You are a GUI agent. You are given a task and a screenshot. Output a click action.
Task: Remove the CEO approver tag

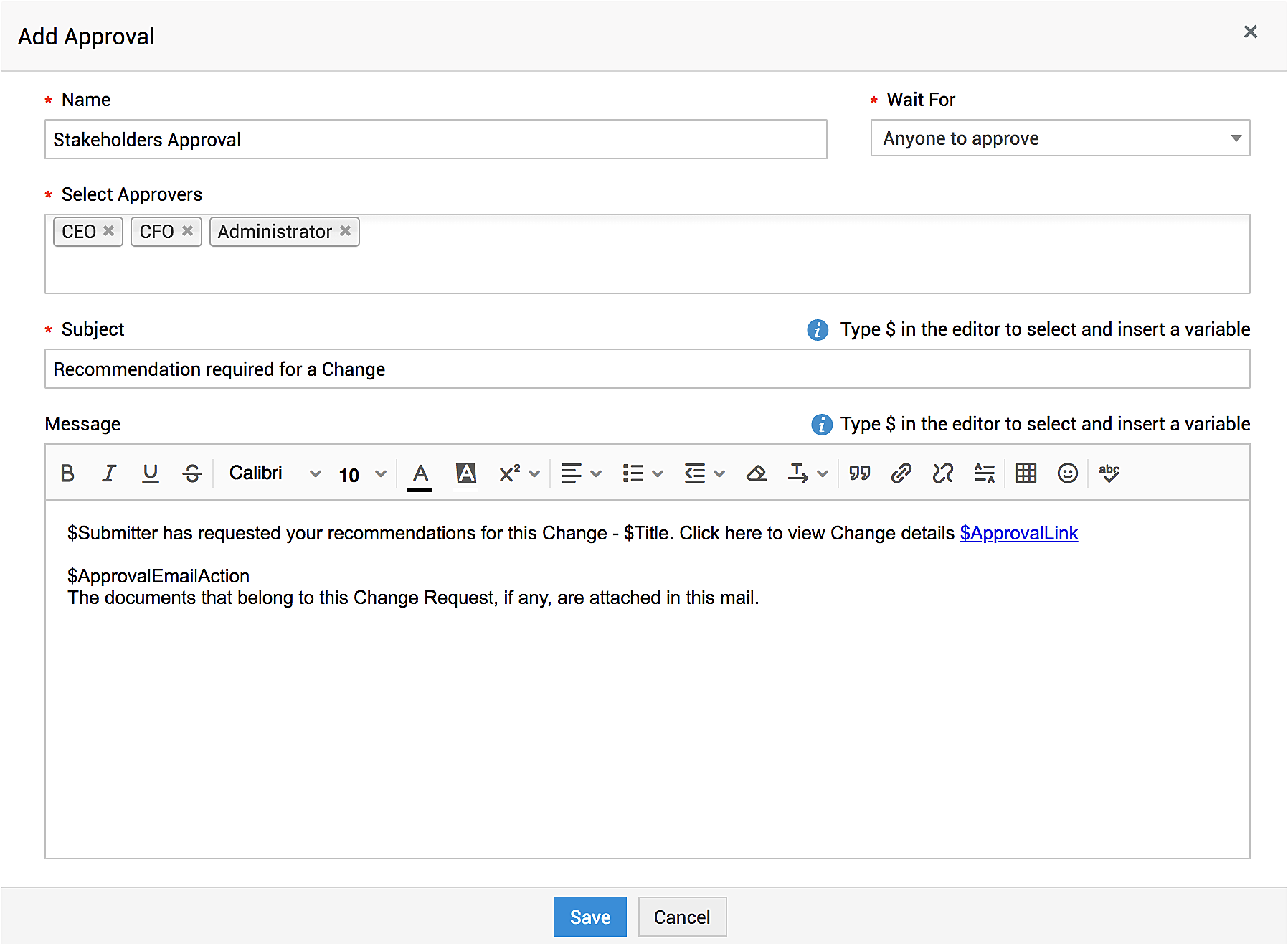click(x=108, y=231)
